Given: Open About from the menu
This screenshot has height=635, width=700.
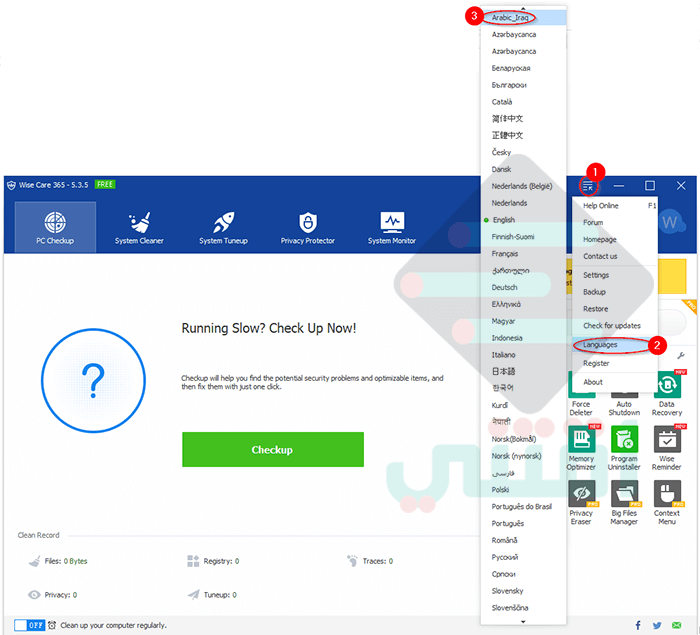Looking at the screenshot, I should pyautogui.click(x=615, y=382).
